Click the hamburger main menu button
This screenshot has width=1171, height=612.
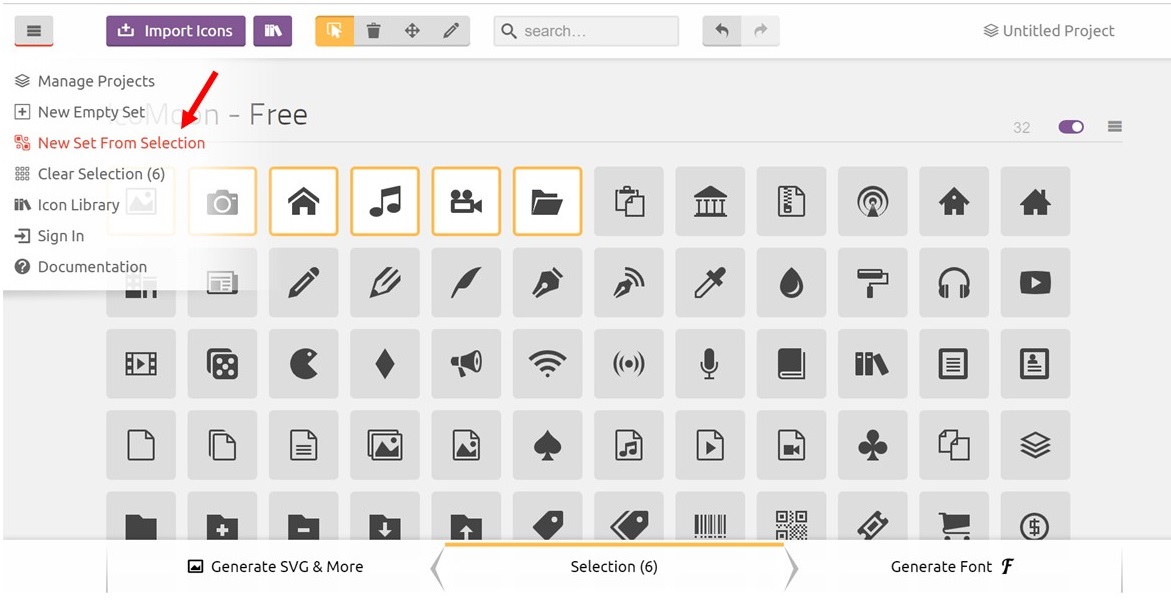point(34,31)
